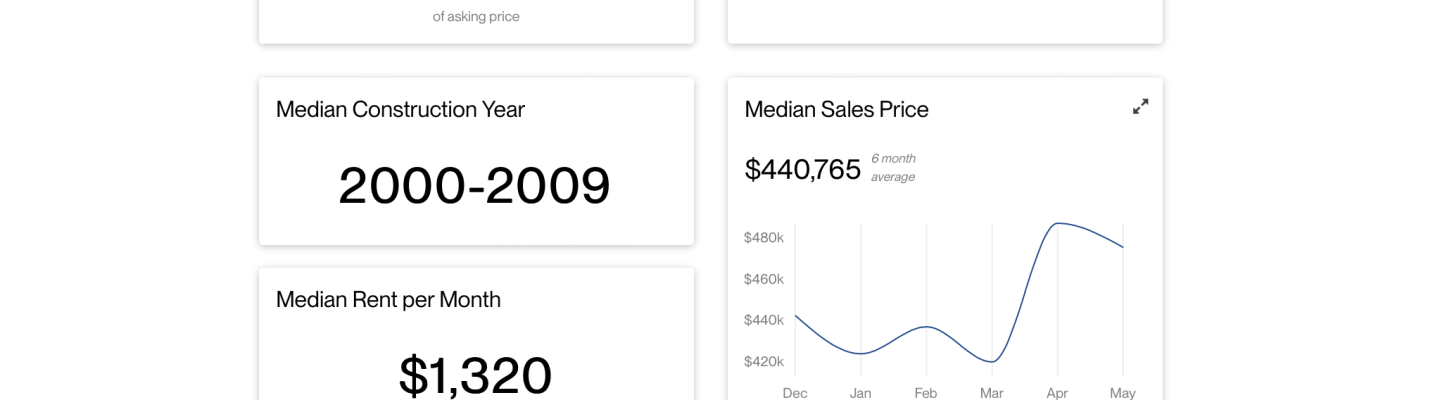Select the Jan month on chart axis
Image resolution: width=1440 pixels, height=400 pixels.
click(x=860, y=393)
